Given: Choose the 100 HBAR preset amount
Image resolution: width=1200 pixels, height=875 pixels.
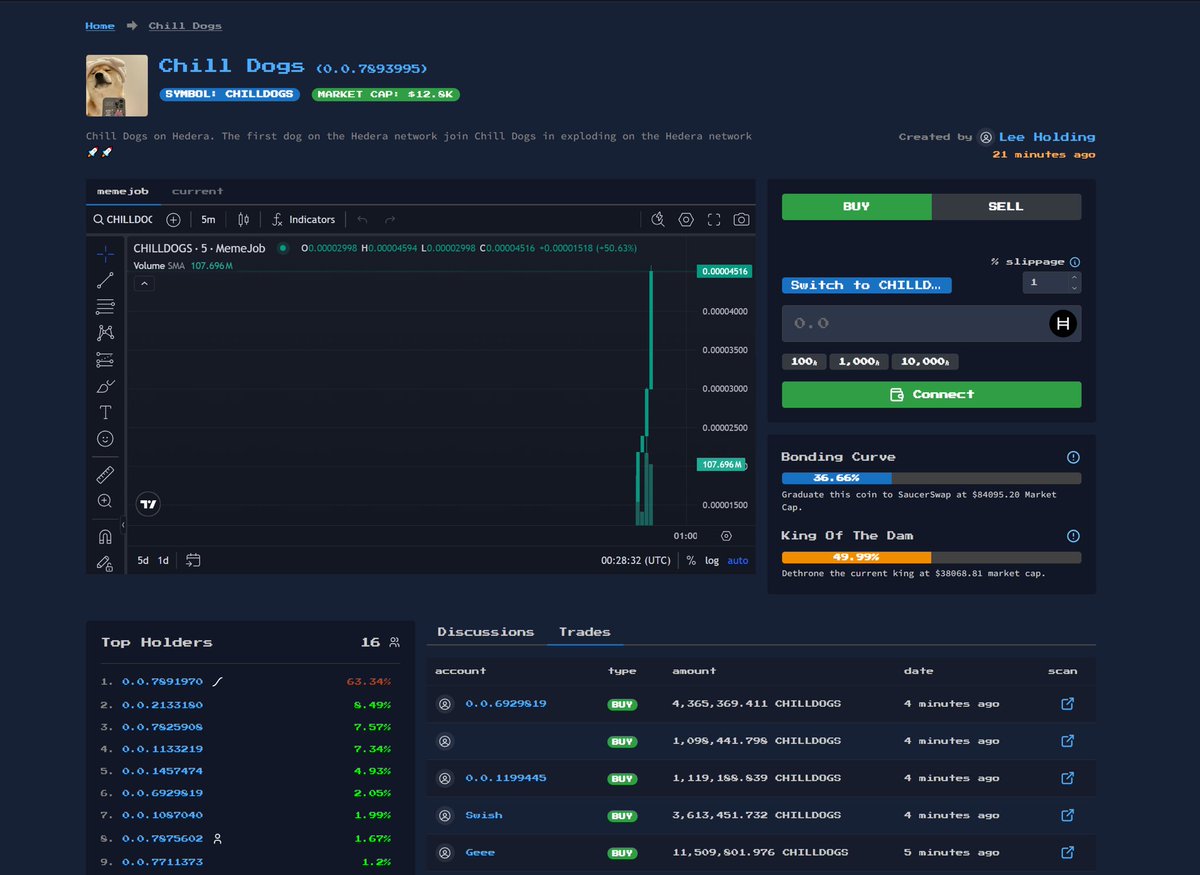Looking at the screenshot, I should (804, 362).
